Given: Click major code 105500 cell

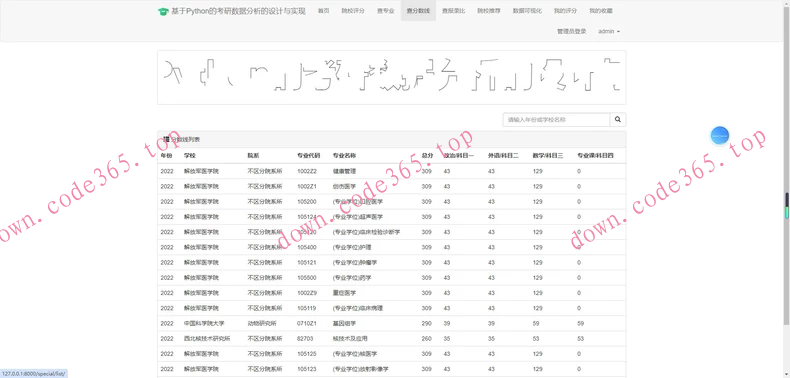Looking at the screenshot, I should (x=307, y=278).
